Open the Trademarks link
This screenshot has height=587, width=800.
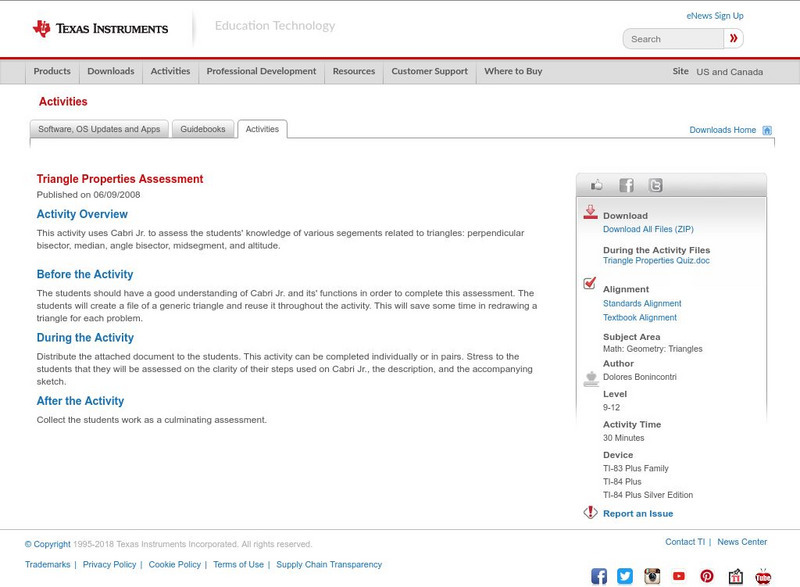coord(47,565)
